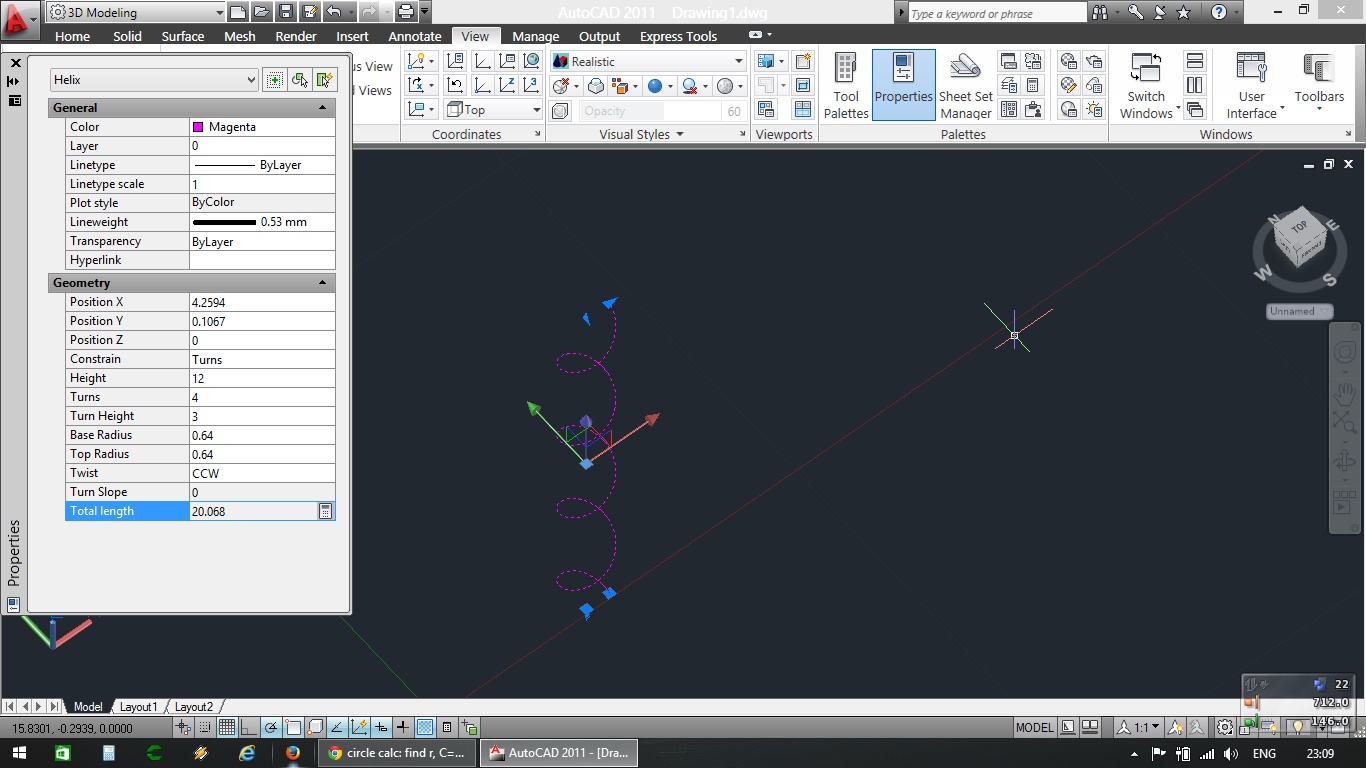Click the Height value field
Image resolution: width=1366 pixels, height=768 pixels.
point(262,378)
